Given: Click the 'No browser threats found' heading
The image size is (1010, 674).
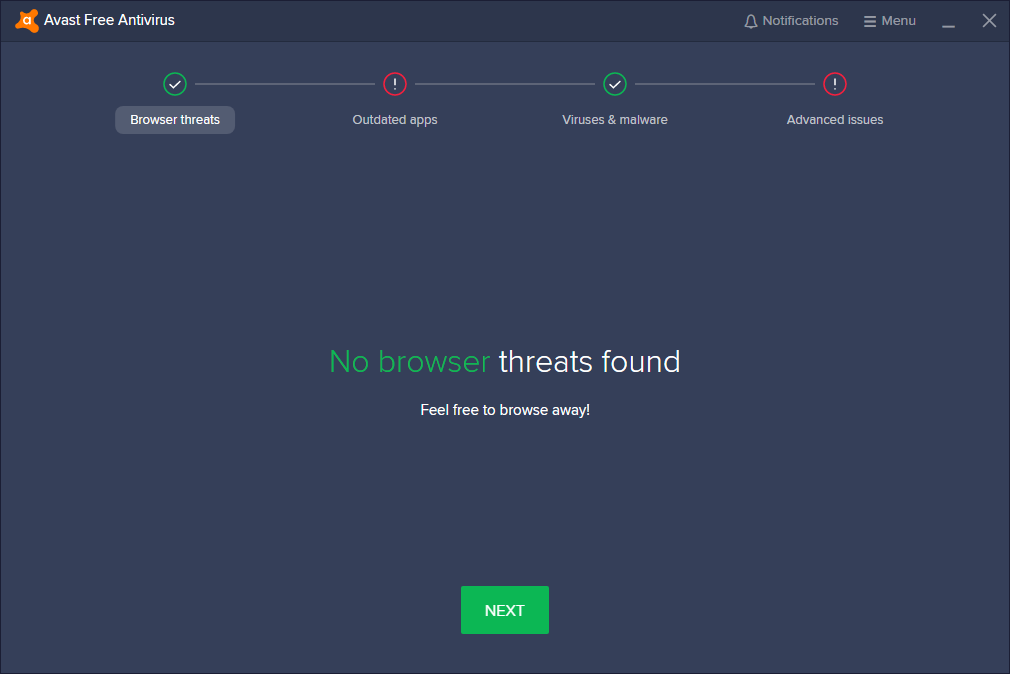Looking at the screenshot, I should (x=504, y=361).
